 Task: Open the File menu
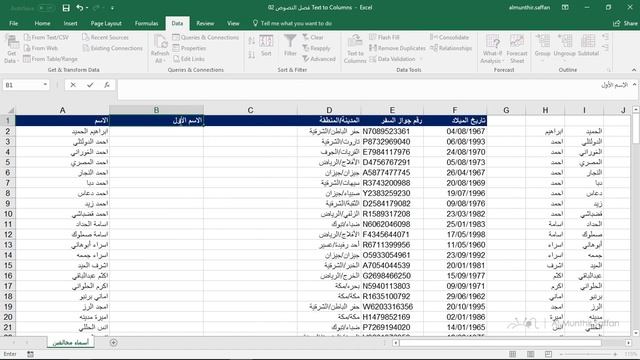coord(13,23)
